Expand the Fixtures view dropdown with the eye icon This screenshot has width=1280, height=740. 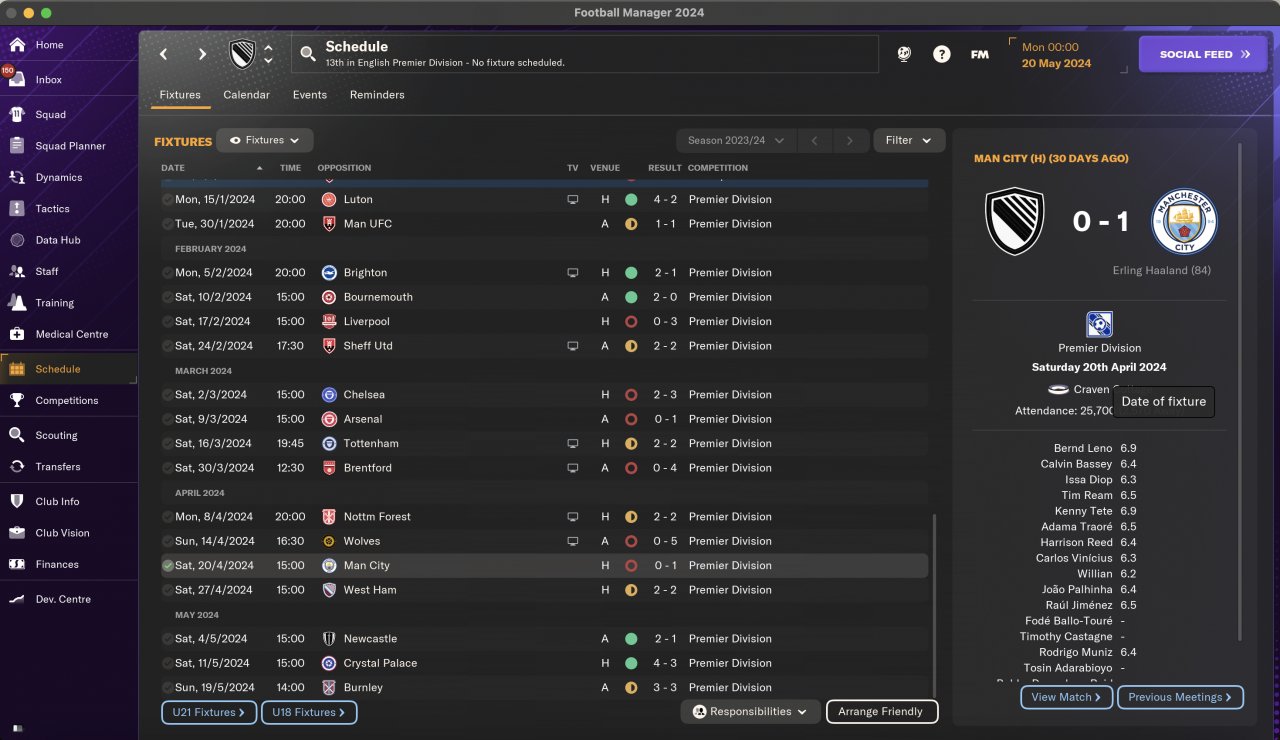(265, 141)
